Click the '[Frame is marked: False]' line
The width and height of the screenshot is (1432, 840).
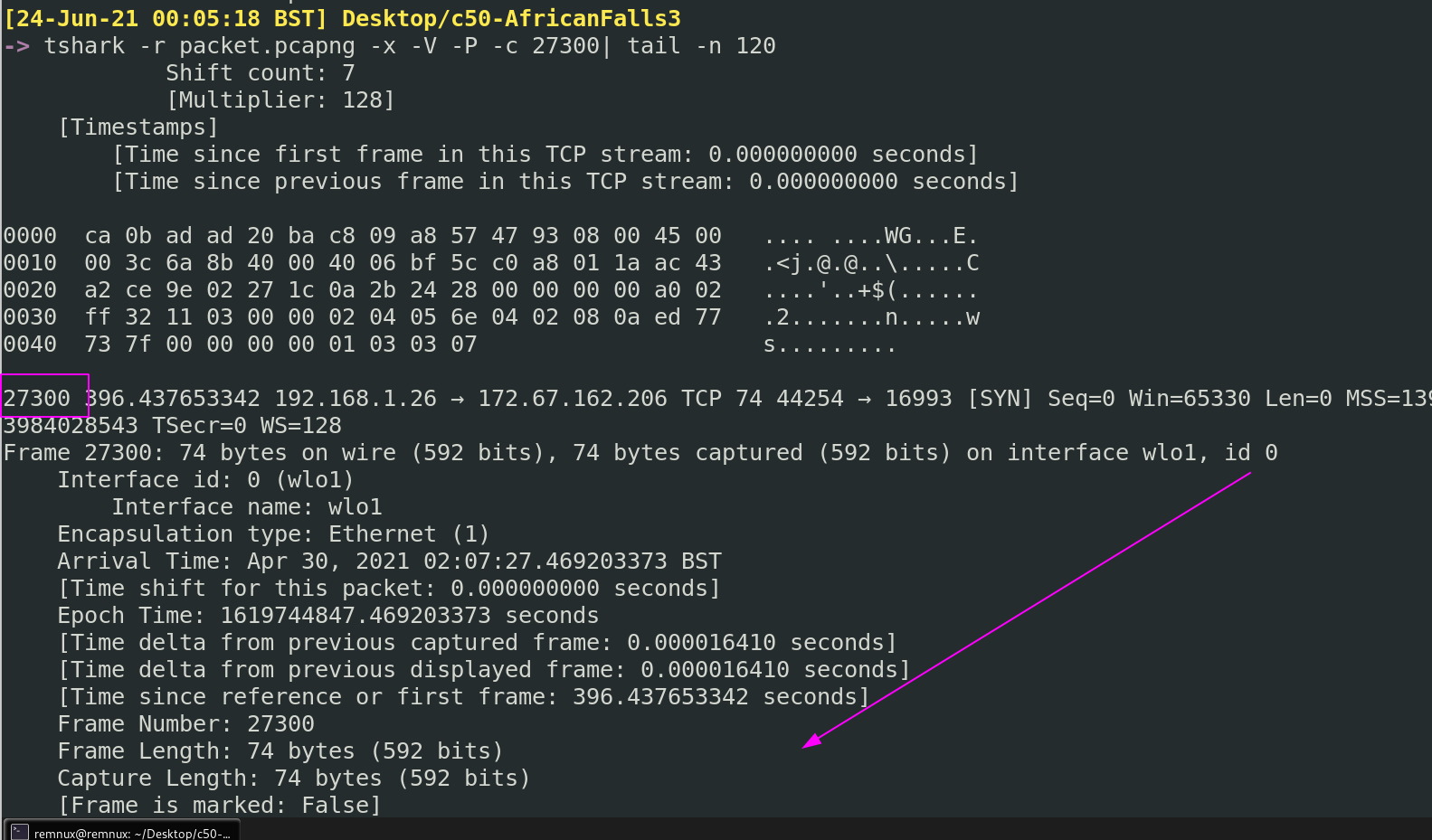(x=219, y=806)
